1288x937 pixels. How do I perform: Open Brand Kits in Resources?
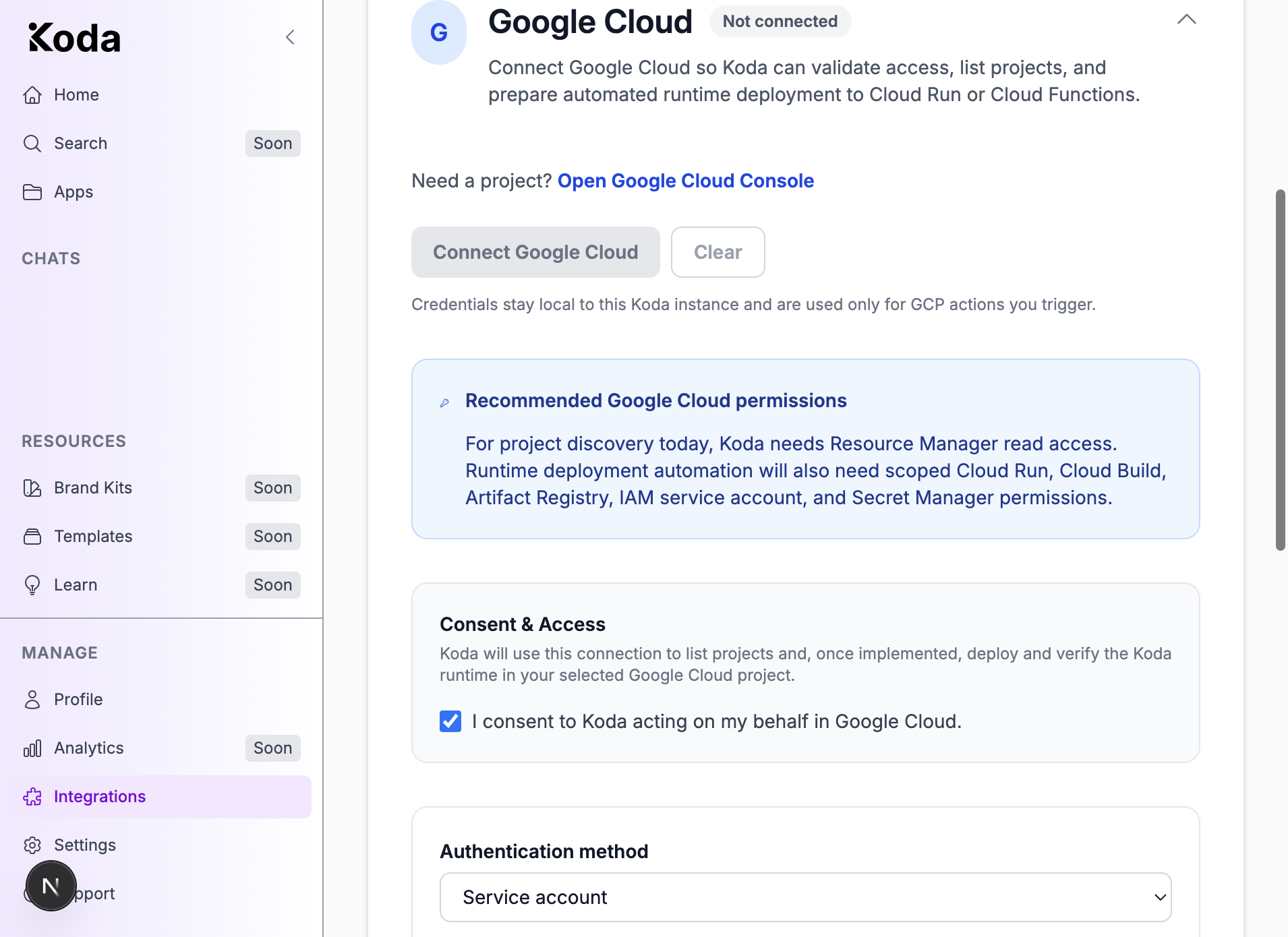[x=160, y=488]
